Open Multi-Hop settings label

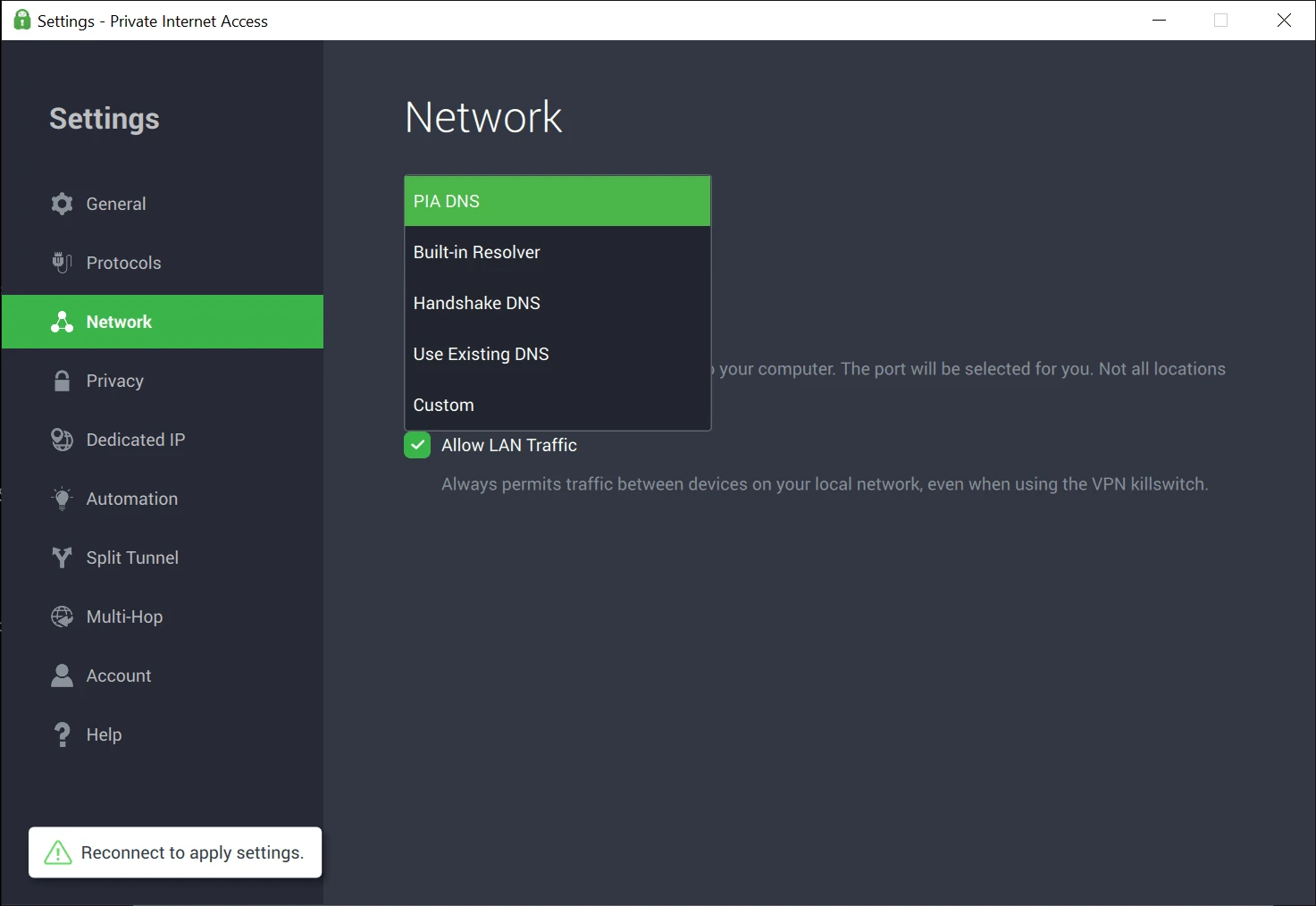click(x=124, y=617)
